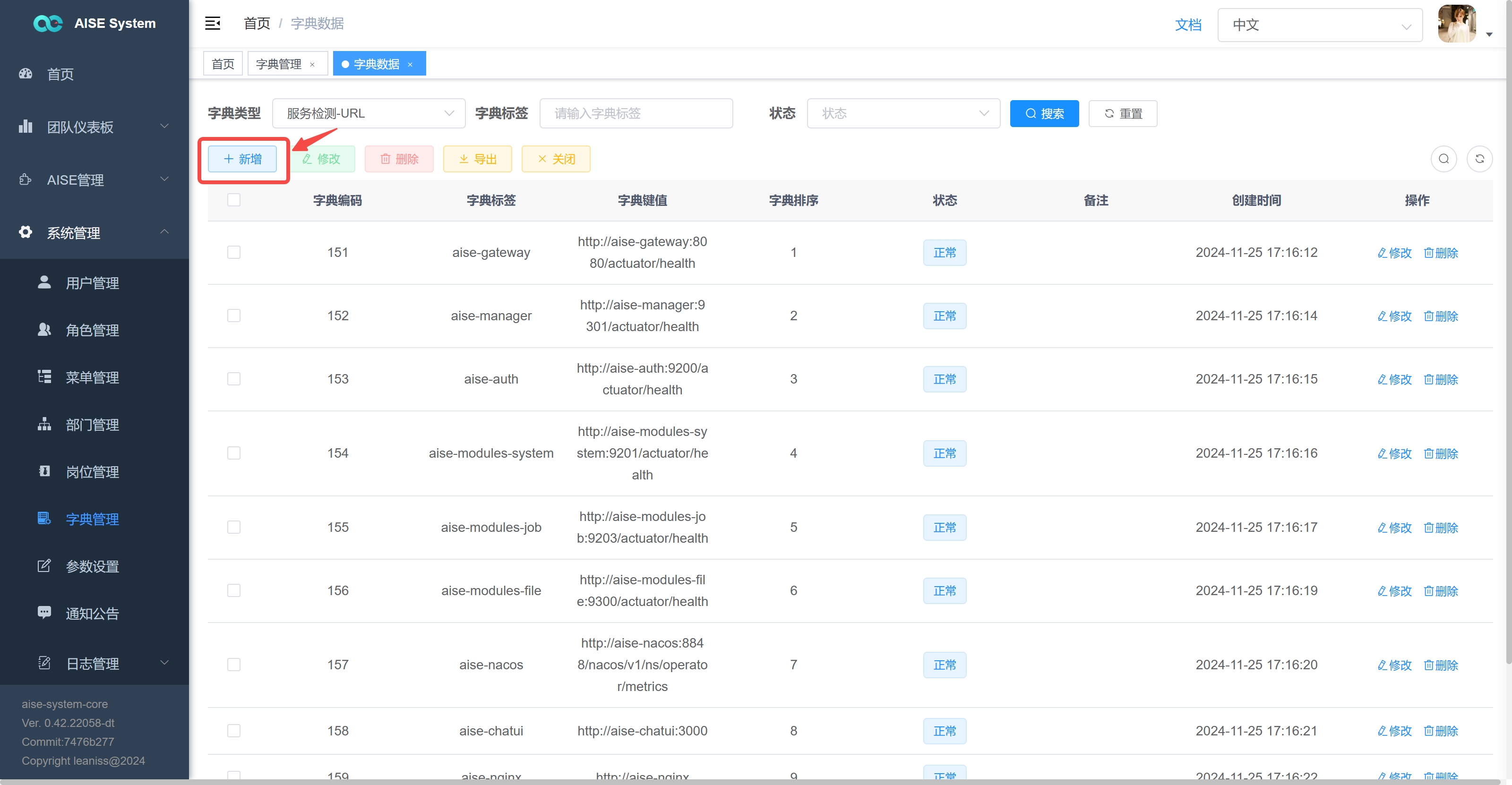
Task: Click the 重置 button
Action: pos(1123,113)
